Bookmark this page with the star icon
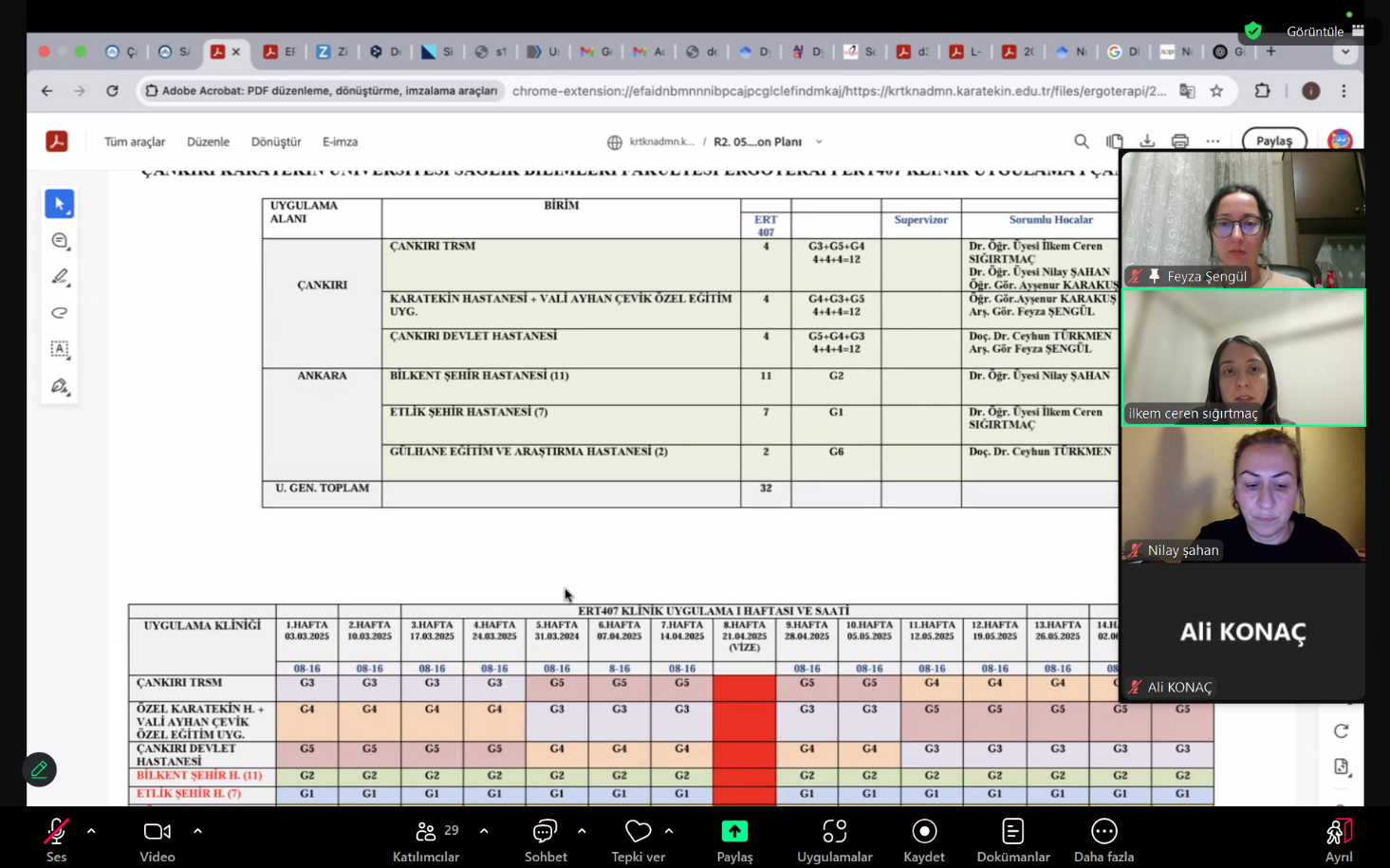Viewport: 1390px width, 868px height. pos(1216,91)
